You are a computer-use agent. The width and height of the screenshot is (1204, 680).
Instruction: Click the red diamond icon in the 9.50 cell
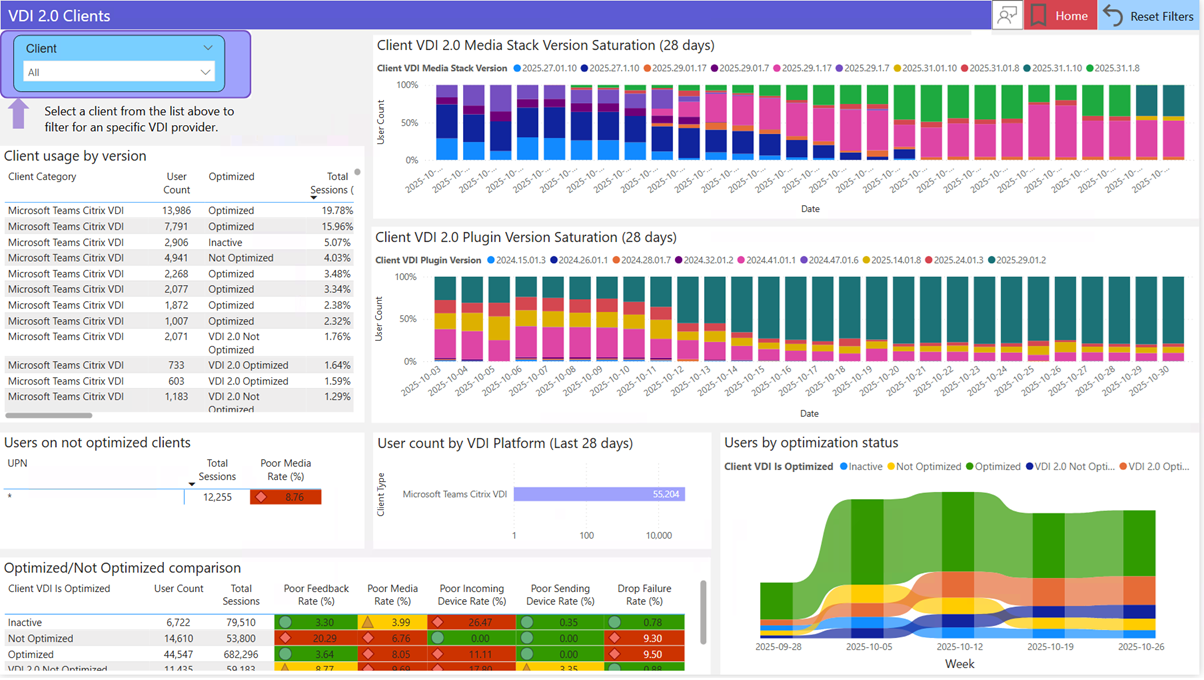point(614,654)
